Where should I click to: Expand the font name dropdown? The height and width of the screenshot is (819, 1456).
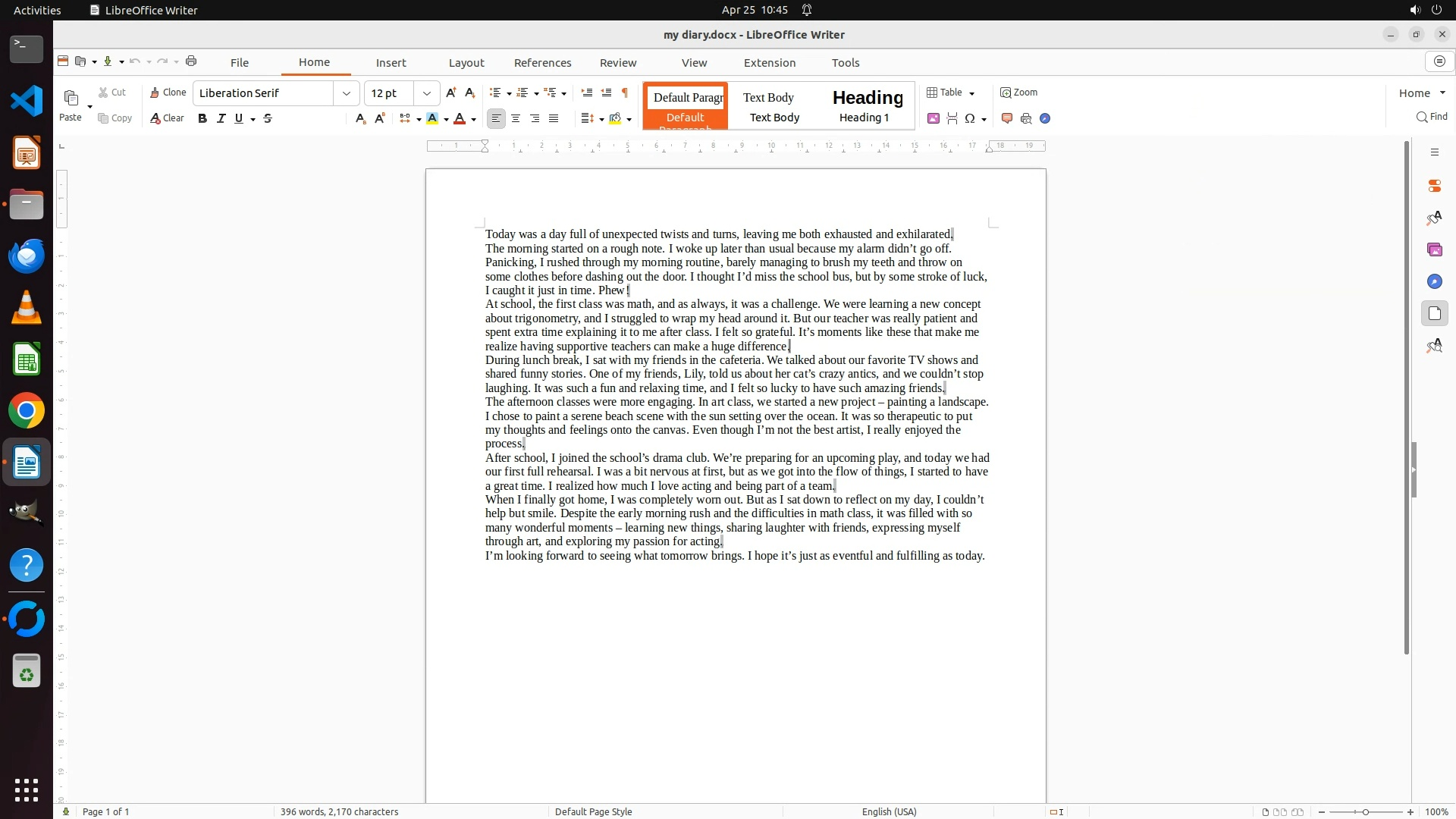tap(347, 93)
